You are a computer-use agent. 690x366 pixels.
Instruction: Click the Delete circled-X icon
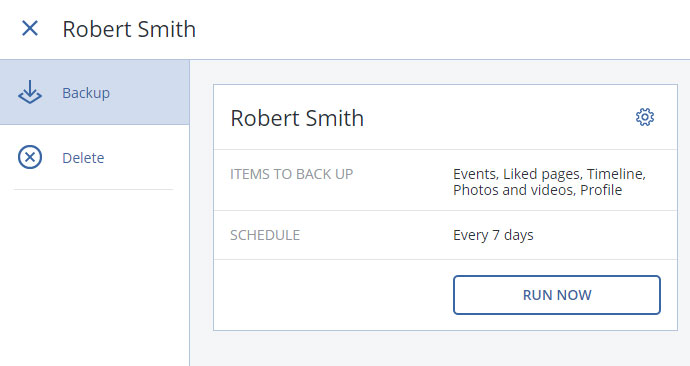click(x=30, y=157)
